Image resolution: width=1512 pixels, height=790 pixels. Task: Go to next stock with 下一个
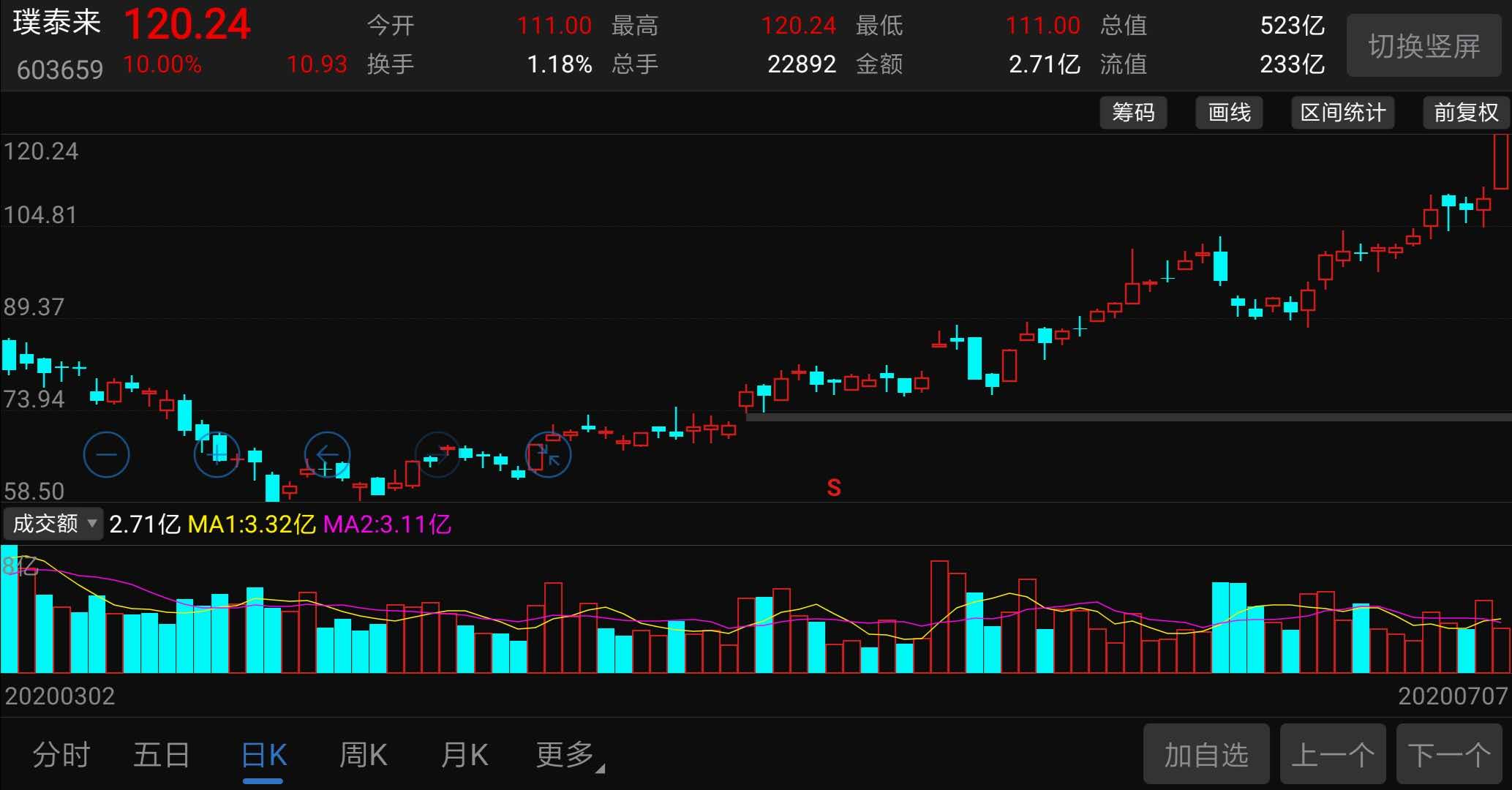(1449, 755)
